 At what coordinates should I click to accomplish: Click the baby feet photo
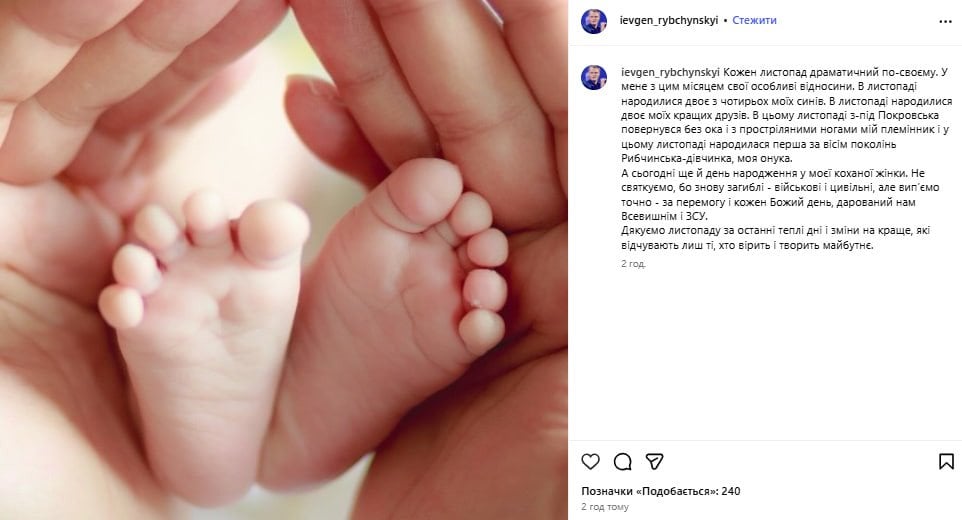[x=283, y=260]
